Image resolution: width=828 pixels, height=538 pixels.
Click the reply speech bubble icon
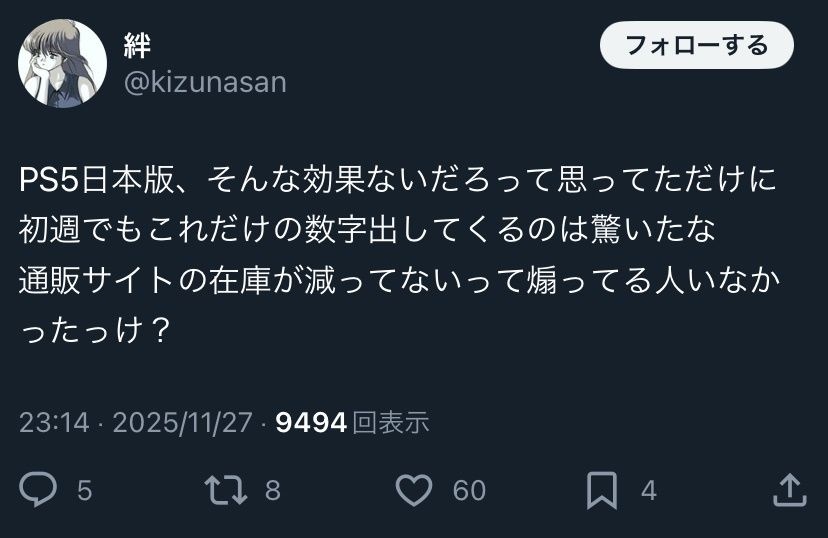38,489
